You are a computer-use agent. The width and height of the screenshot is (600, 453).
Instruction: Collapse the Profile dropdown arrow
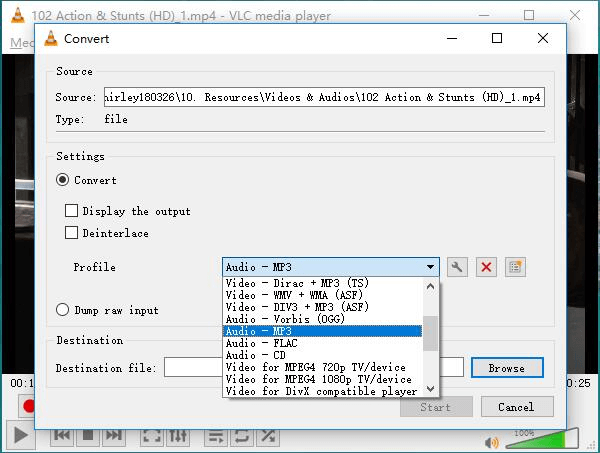(x=430, y=267)
